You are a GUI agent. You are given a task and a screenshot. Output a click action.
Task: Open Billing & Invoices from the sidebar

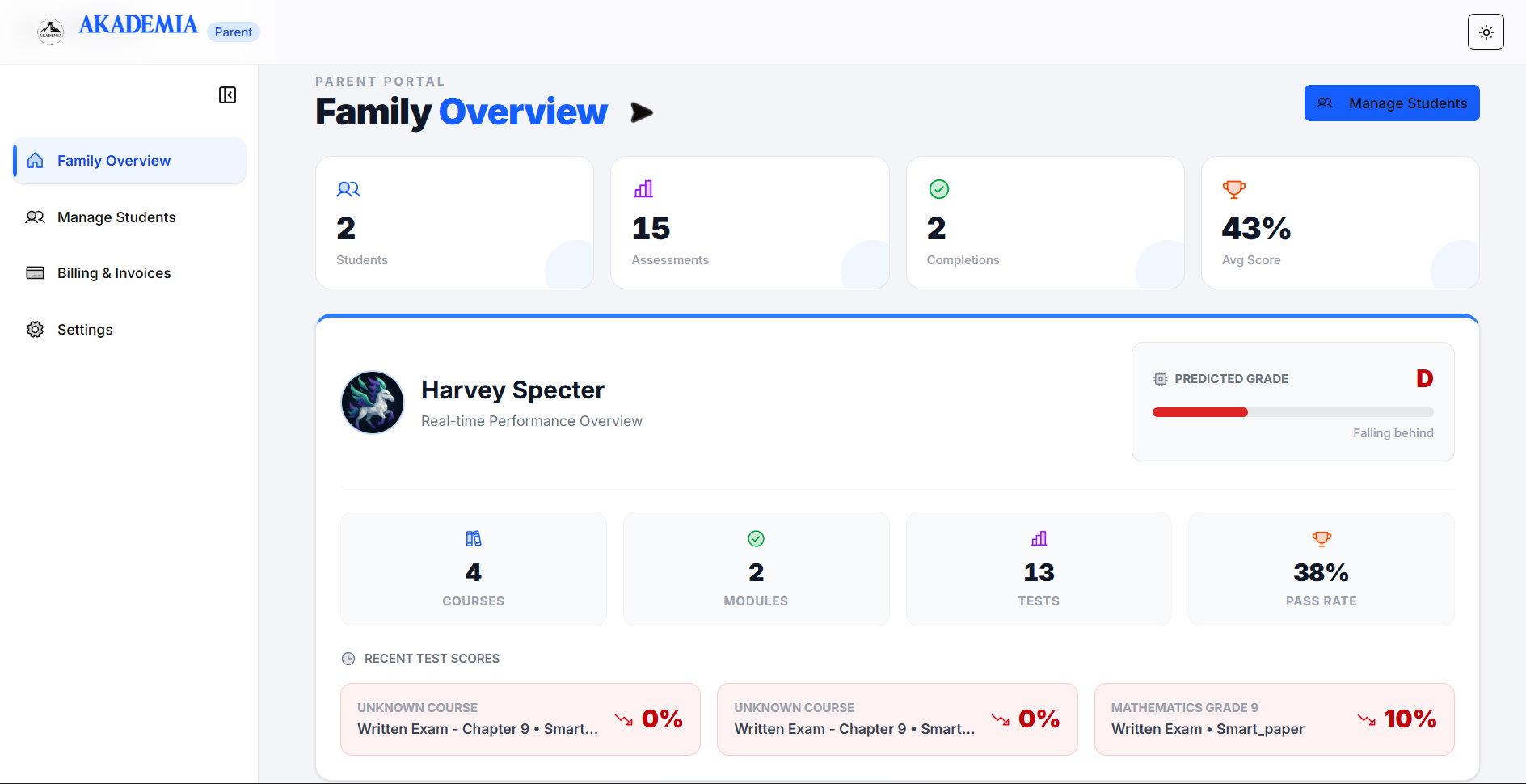tap(114, 272)
